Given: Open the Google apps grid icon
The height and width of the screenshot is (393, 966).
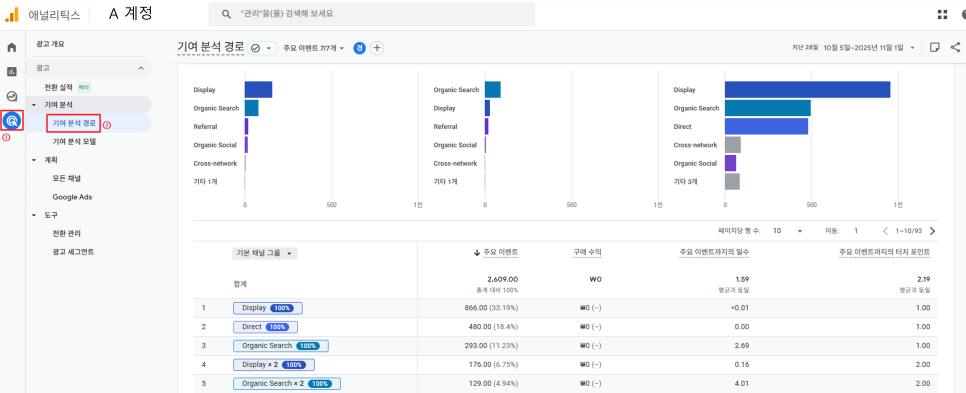Looking at the screenshot, I should point(942,14).
